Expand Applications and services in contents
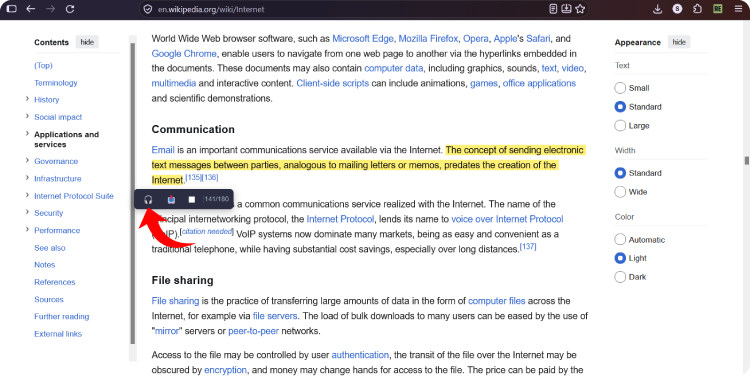The image size is (750, 377). 27,133
